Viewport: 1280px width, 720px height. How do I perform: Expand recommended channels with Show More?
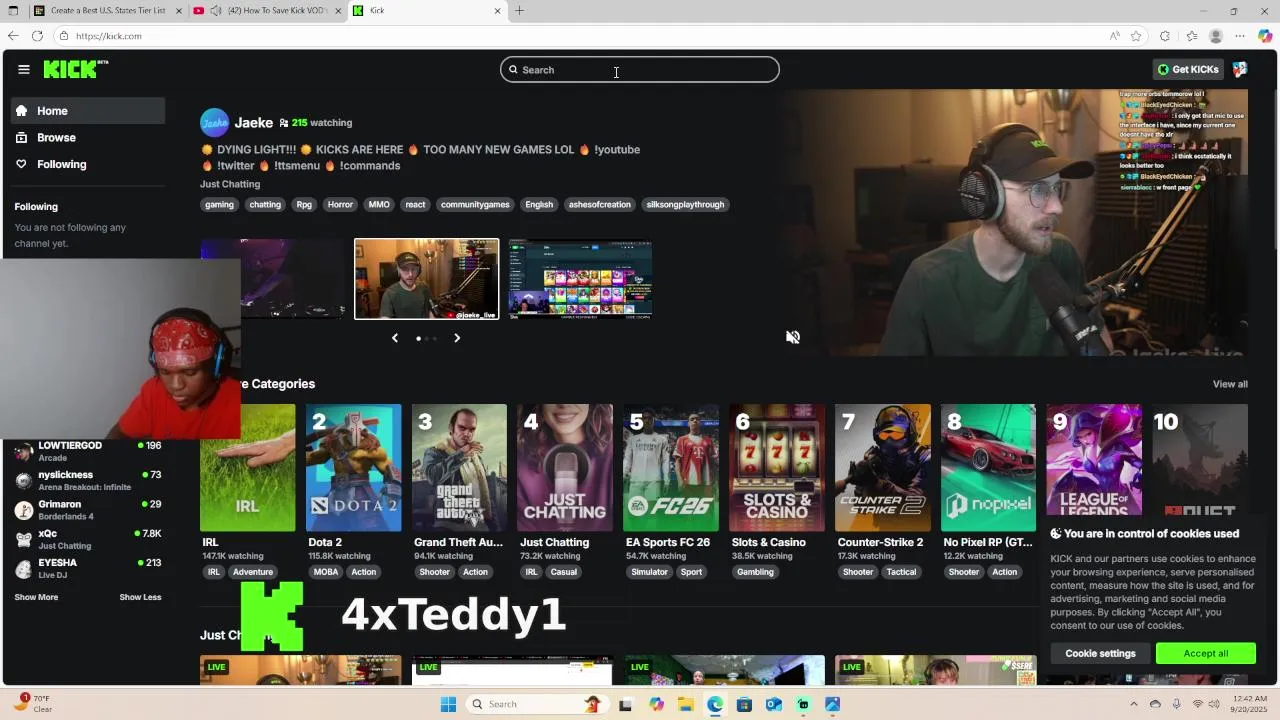coord(36,597)
